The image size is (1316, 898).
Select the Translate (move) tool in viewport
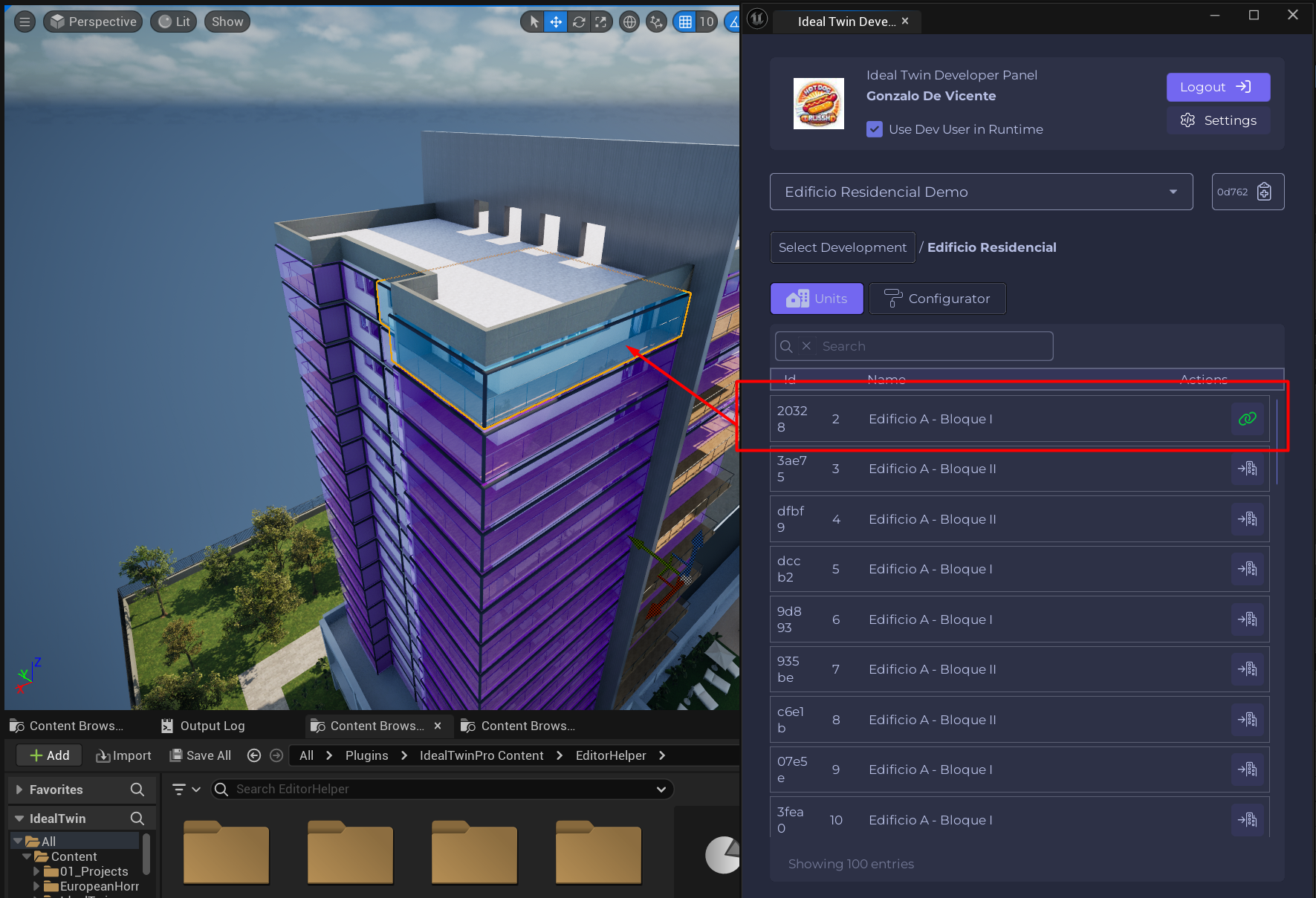tap(556, 22)
